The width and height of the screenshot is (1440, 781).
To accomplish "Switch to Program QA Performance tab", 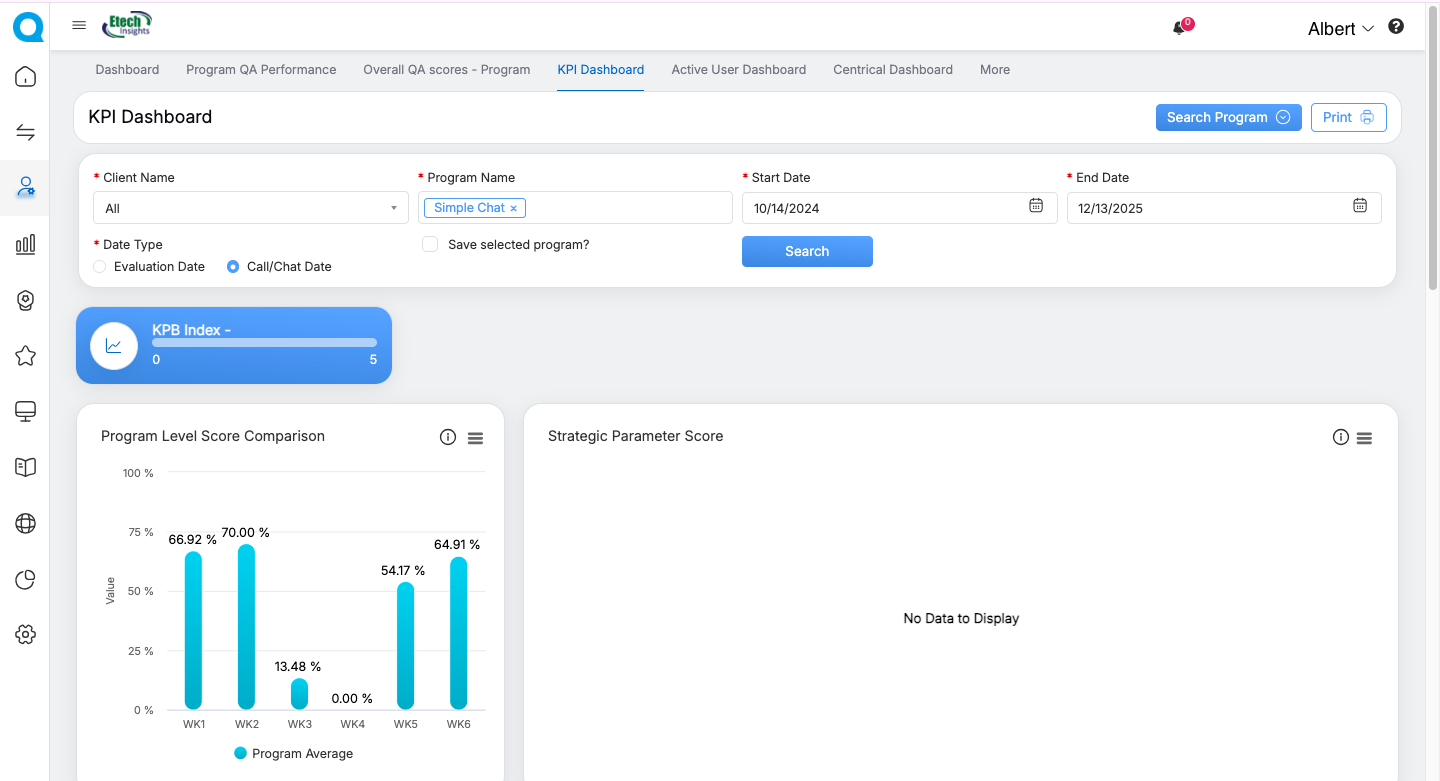I will point(261,70).
